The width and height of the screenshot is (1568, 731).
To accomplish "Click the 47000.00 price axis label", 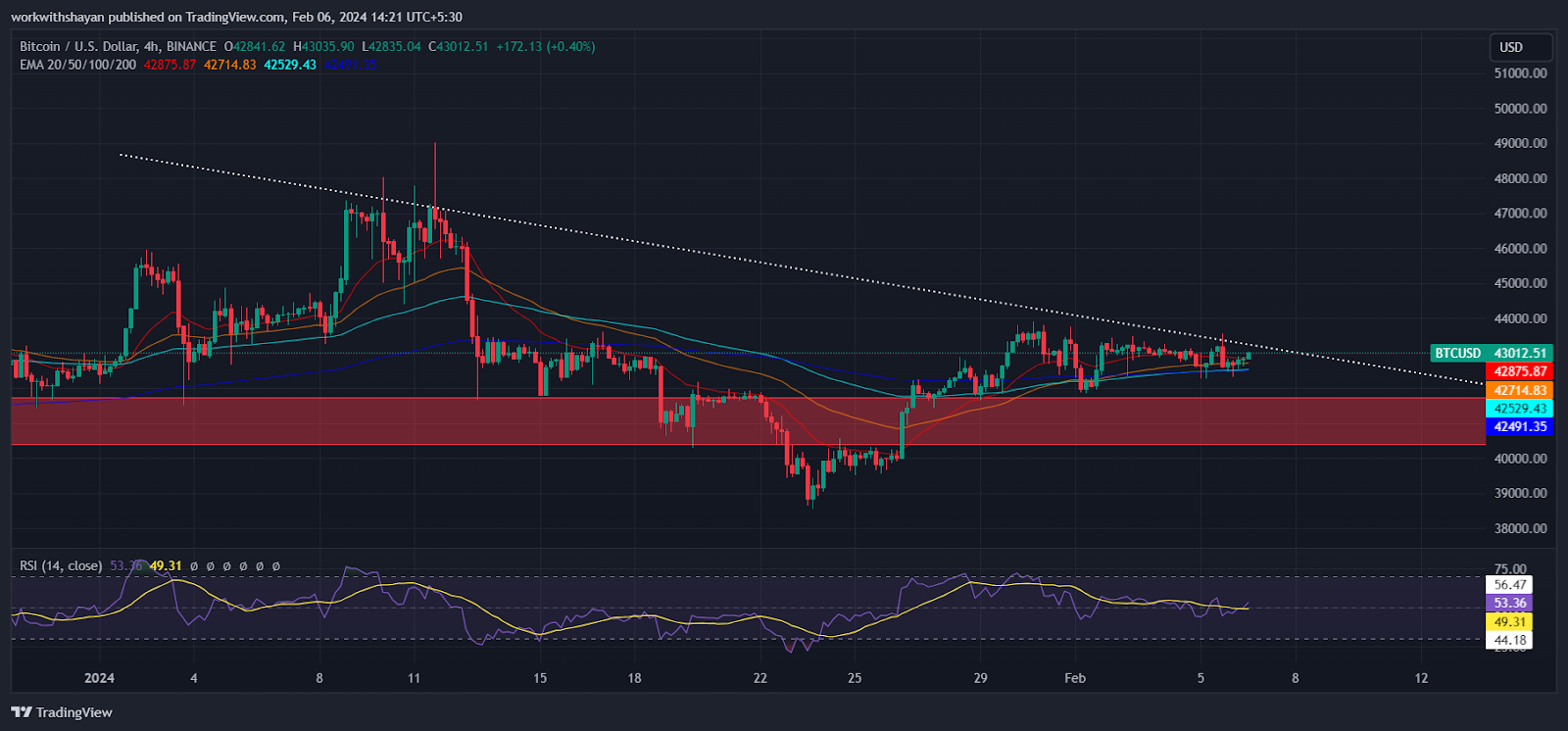I will coord(1521,214).
